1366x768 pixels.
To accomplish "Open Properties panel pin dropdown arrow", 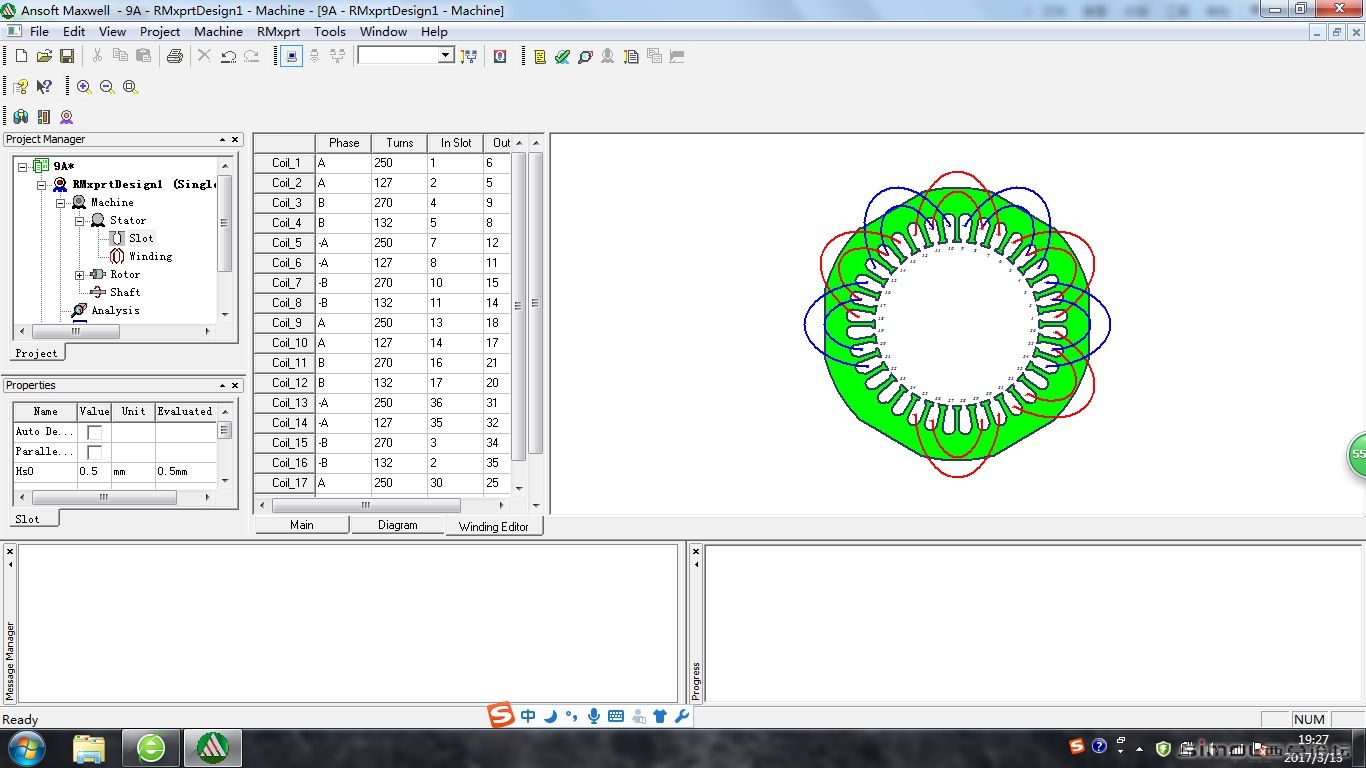I will (x=223, y=386).
